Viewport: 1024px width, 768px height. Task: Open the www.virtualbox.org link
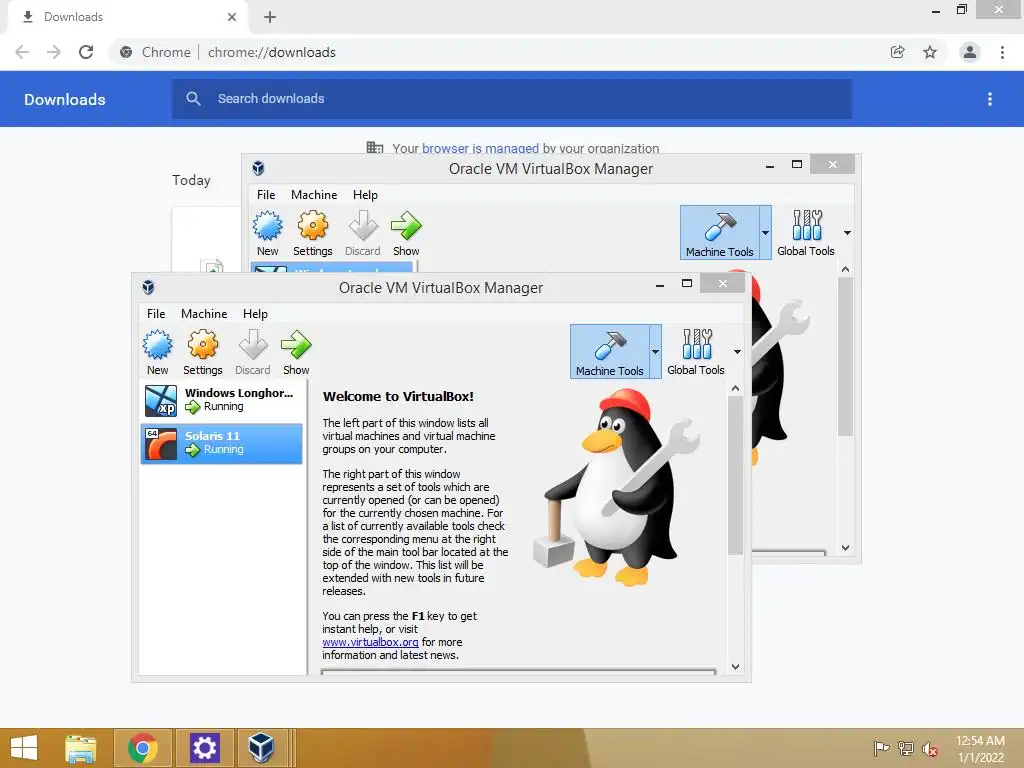pos(370,642)
